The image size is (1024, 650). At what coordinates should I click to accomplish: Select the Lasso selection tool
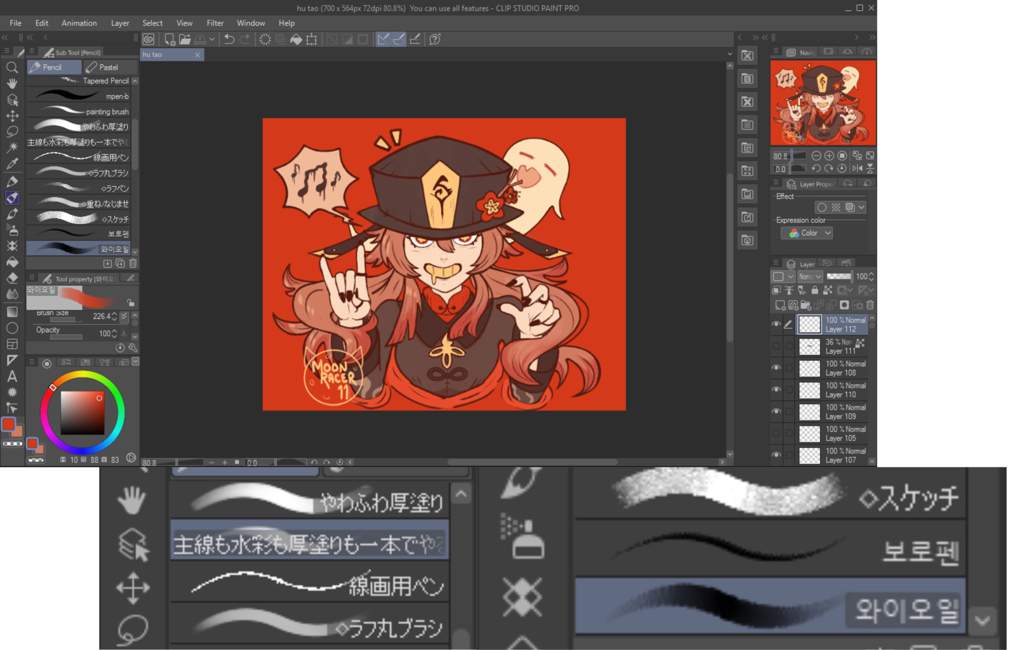[12, 131]
